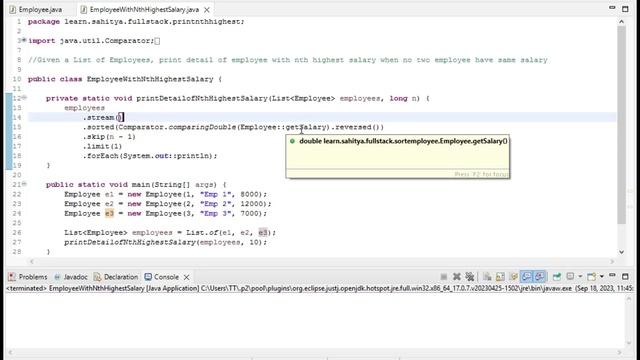The image size is (640, 360).
Task: Click the editor vertical scrollbar up arrow
Action: [621, 22]
